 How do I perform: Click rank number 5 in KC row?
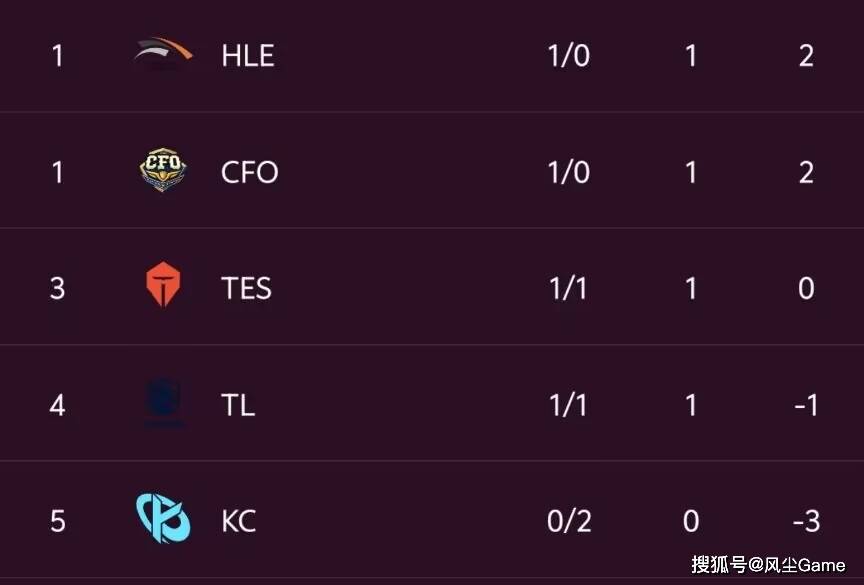tap(57, 521)
